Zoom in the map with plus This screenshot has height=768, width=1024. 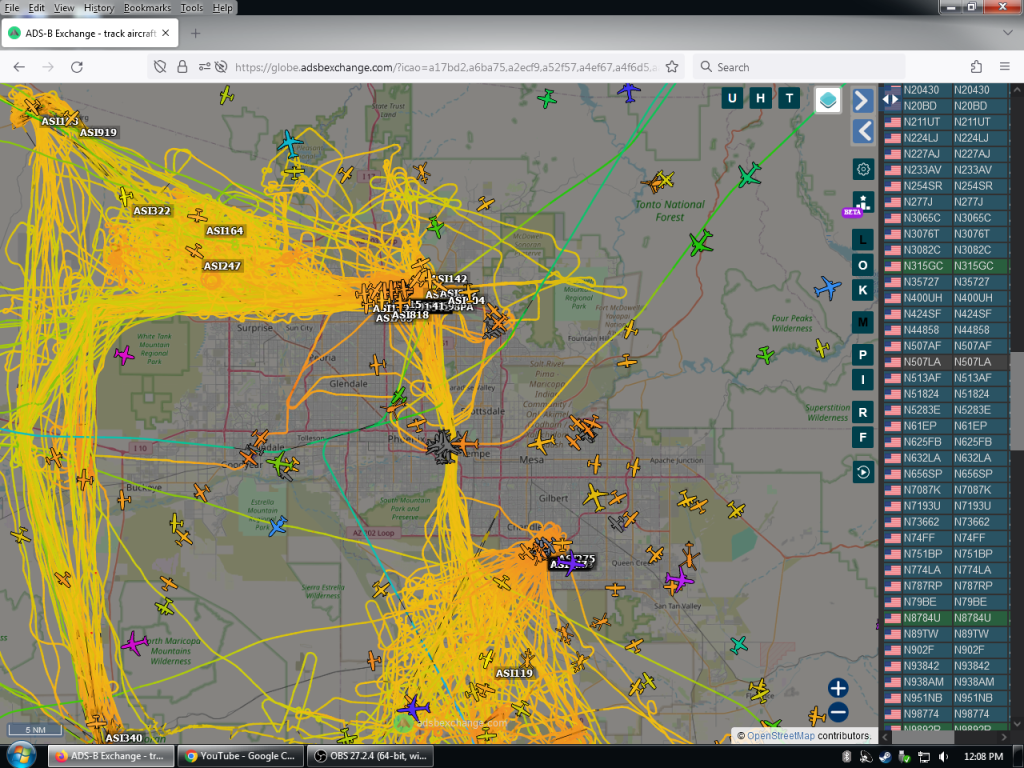(838, 688)
